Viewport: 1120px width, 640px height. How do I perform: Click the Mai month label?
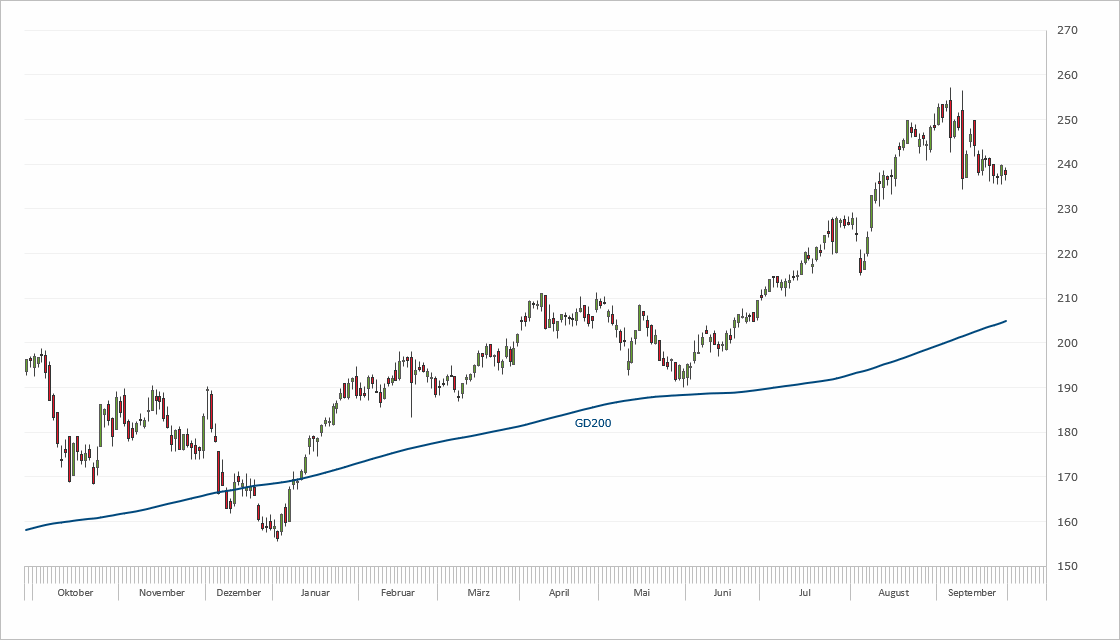click(x=642, y=592)
